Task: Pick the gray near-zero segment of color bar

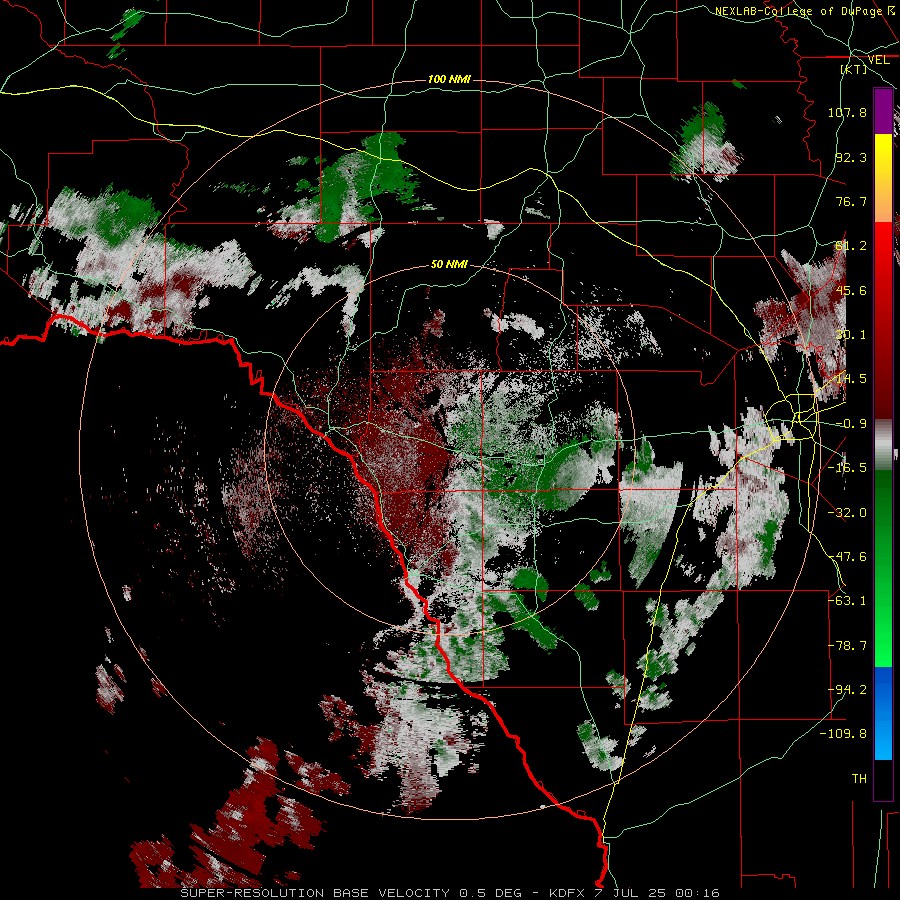Action: pyautogui.click(x=883, y=445)
